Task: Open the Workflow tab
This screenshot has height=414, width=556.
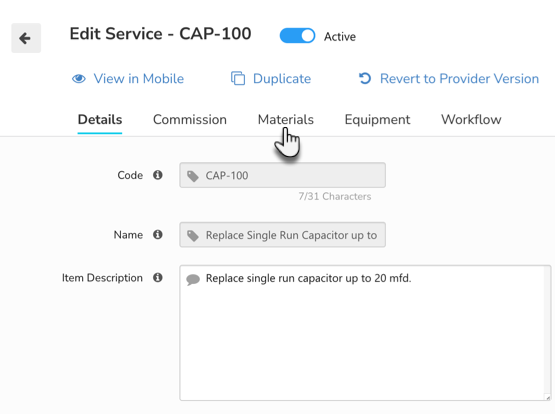Action: point(471,120)
